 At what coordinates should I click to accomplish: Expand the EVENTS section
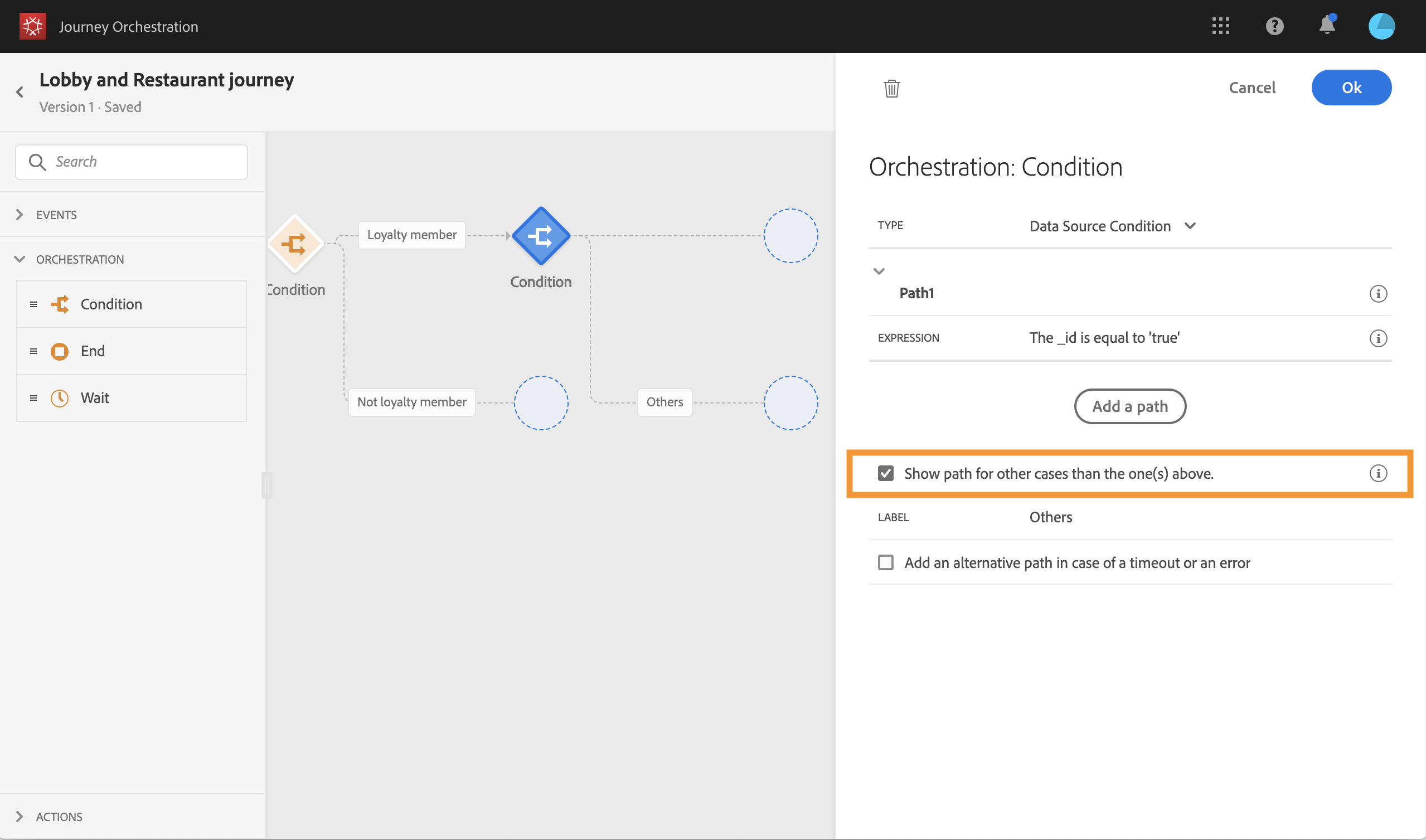(x=56, y=215)
